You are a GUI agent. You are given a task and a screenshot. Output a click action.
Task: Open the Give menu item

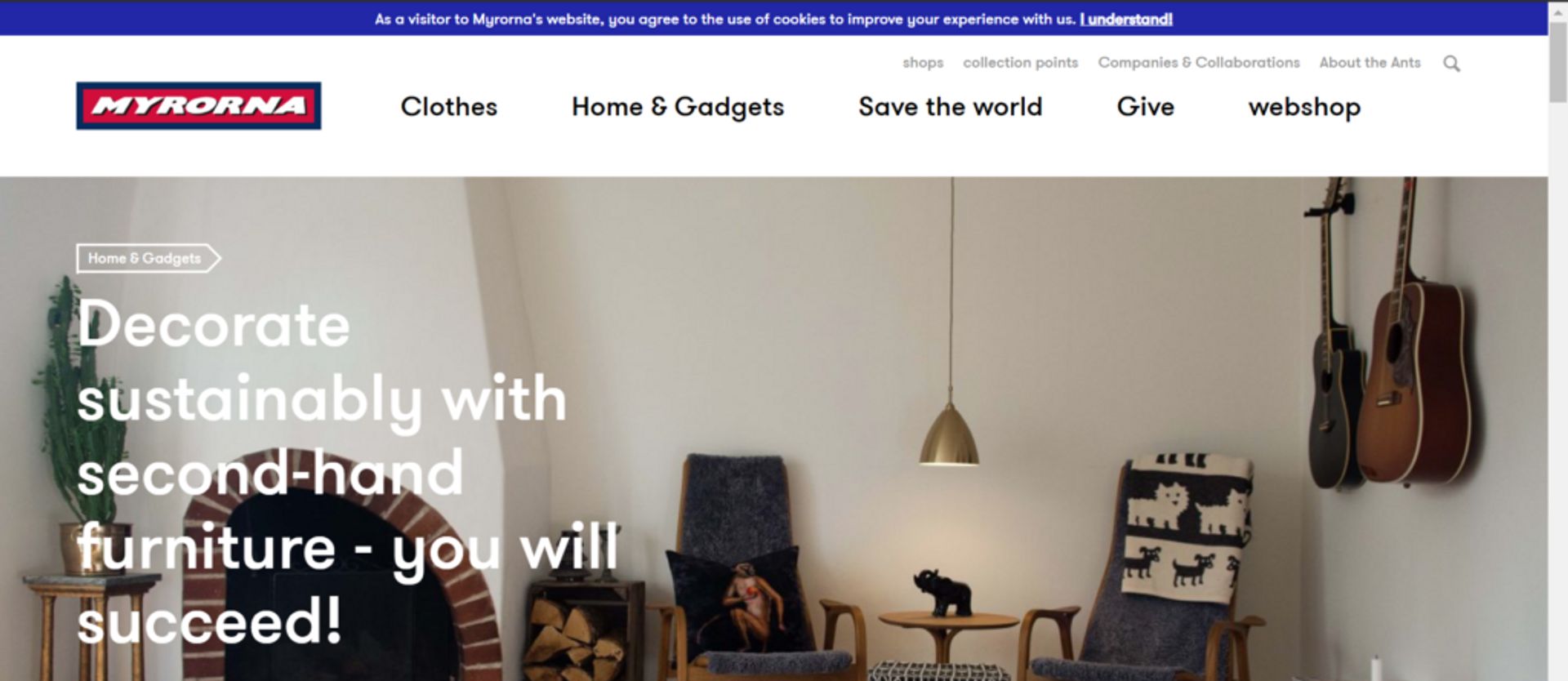1145,107
